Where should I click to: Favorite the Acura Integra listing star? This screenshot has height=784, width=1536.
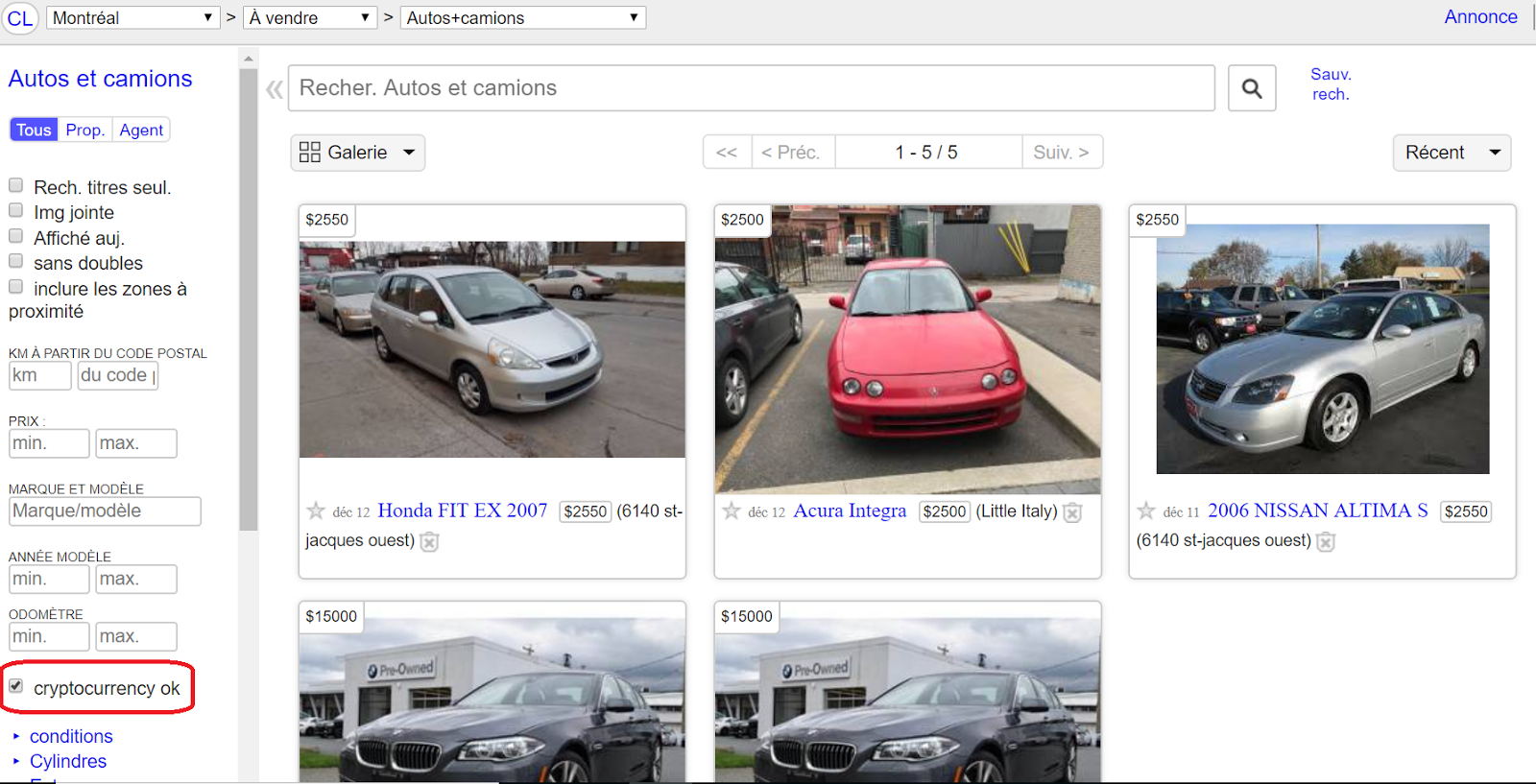click(732, 511)
